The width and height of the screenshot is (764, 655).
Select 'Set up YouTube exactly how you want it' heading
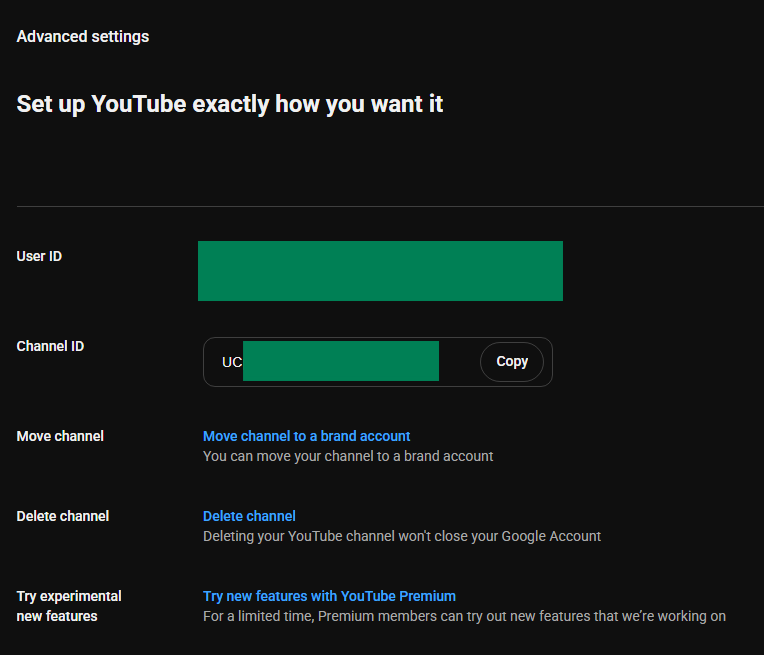[x=230, y=104]
